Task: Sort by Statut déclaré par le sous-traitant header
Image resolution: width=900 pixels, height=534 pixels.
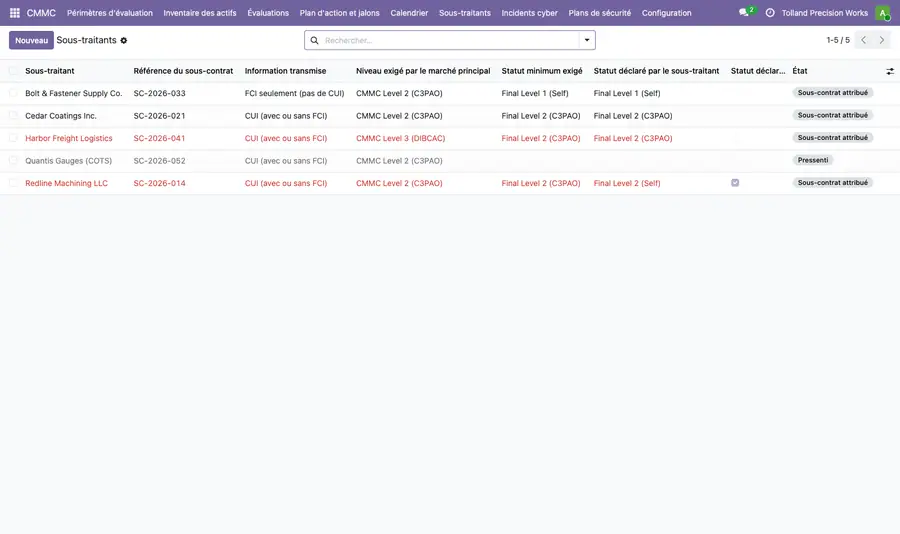Action: [656, 71]
